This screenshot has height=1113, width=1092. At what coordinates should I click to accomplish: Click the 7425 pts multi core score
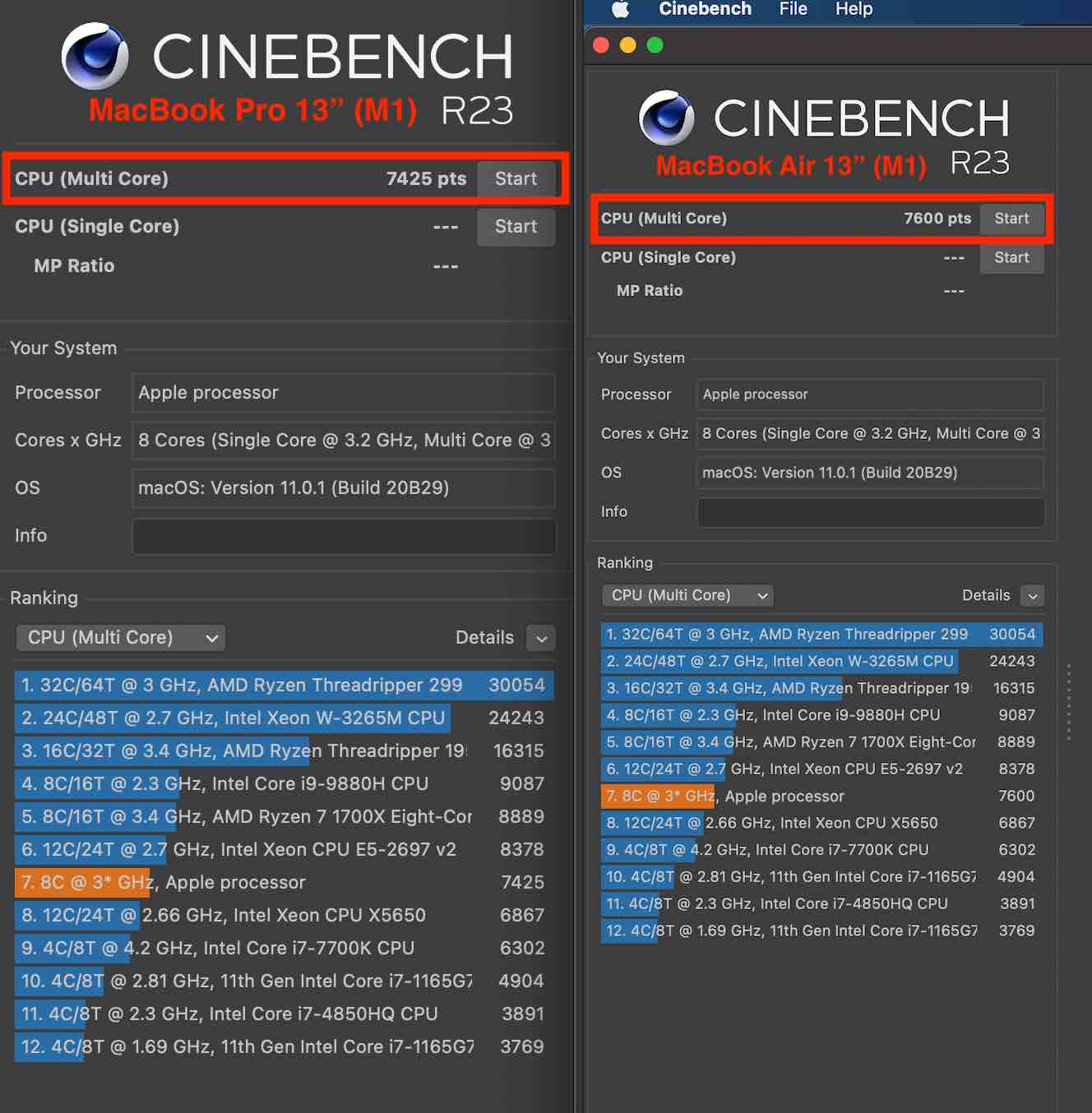tap(426, 179)
